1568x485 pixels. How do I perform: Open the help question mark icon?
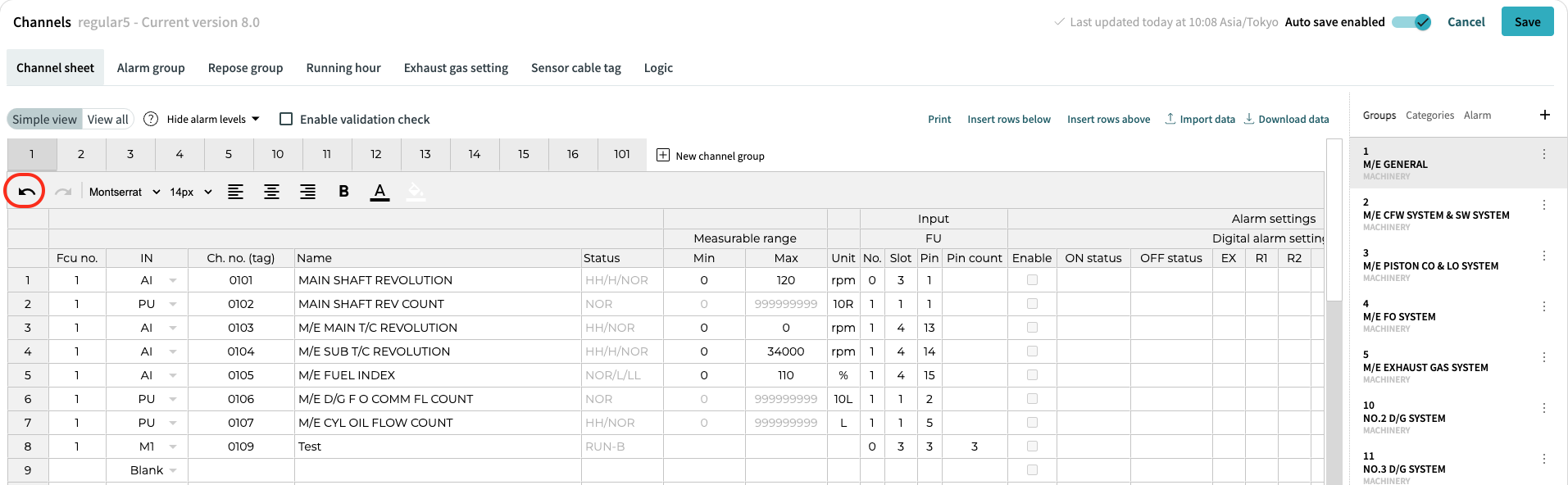151,119
